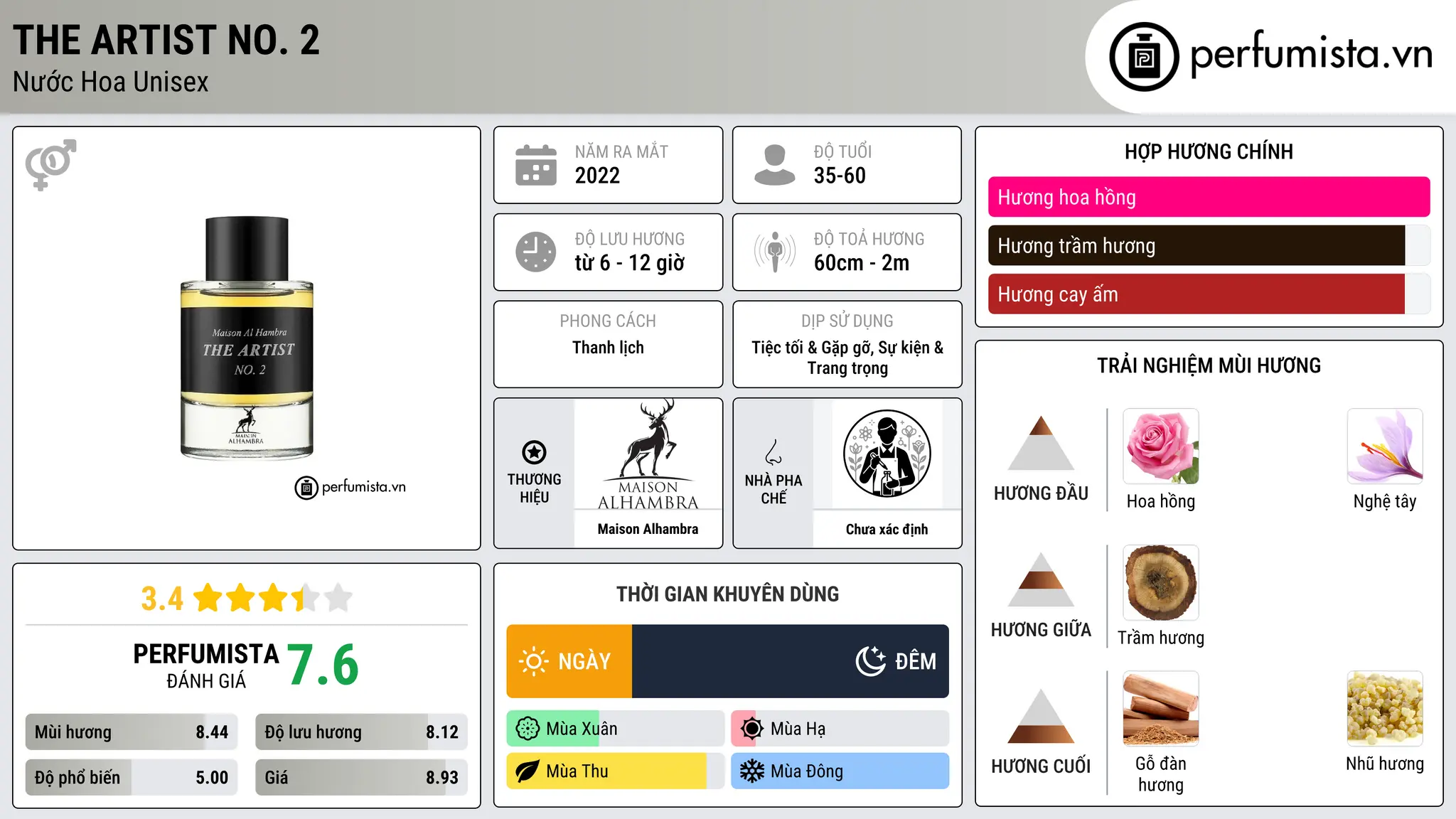Click the calendar icon beside Năm ra mắt
The image size is (1456, 819).
[536, 165]
